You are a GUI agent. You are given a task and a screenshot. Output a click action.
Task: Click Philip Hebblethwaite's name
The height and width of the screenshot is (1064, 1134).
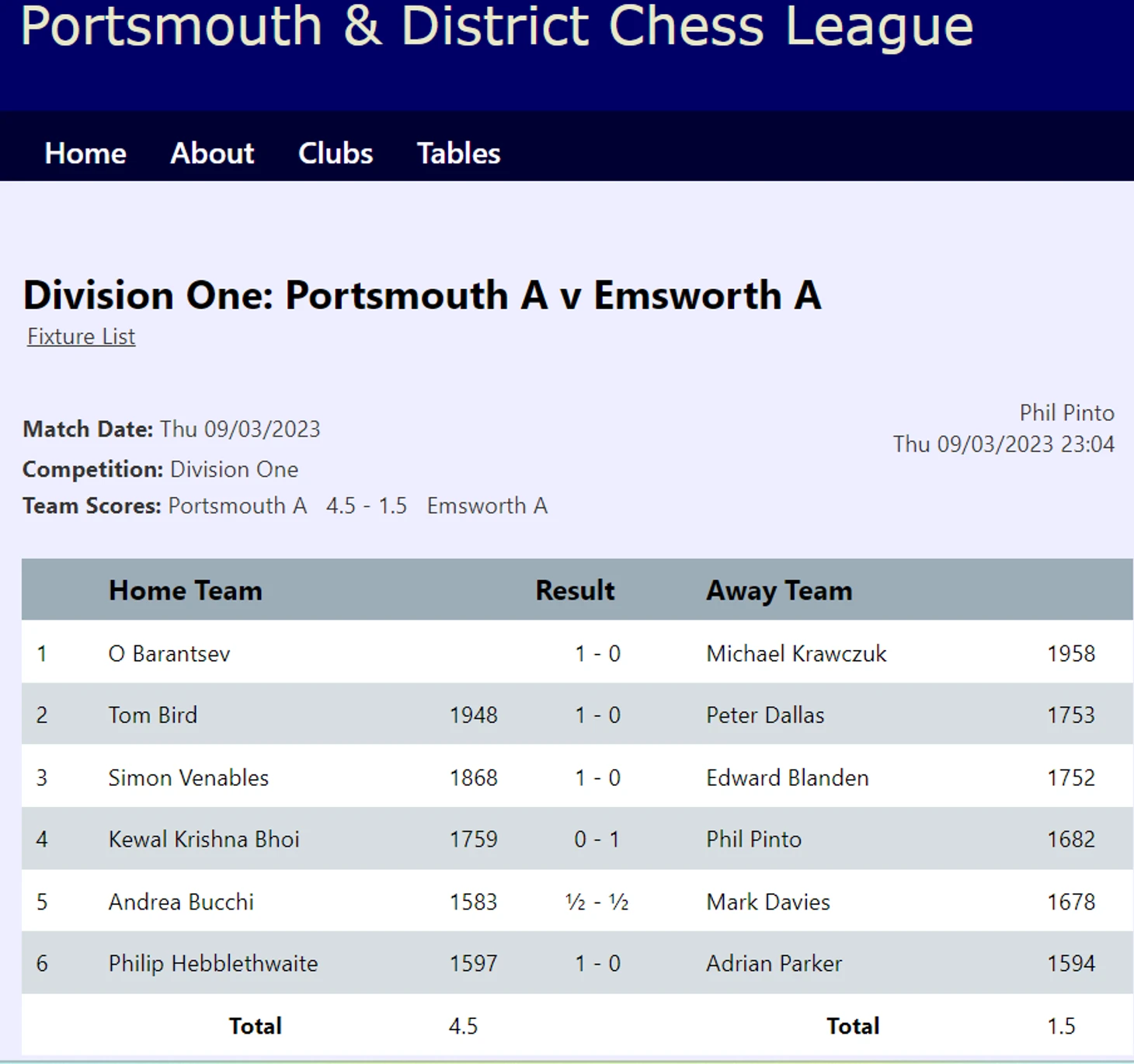tap(213, 963)
